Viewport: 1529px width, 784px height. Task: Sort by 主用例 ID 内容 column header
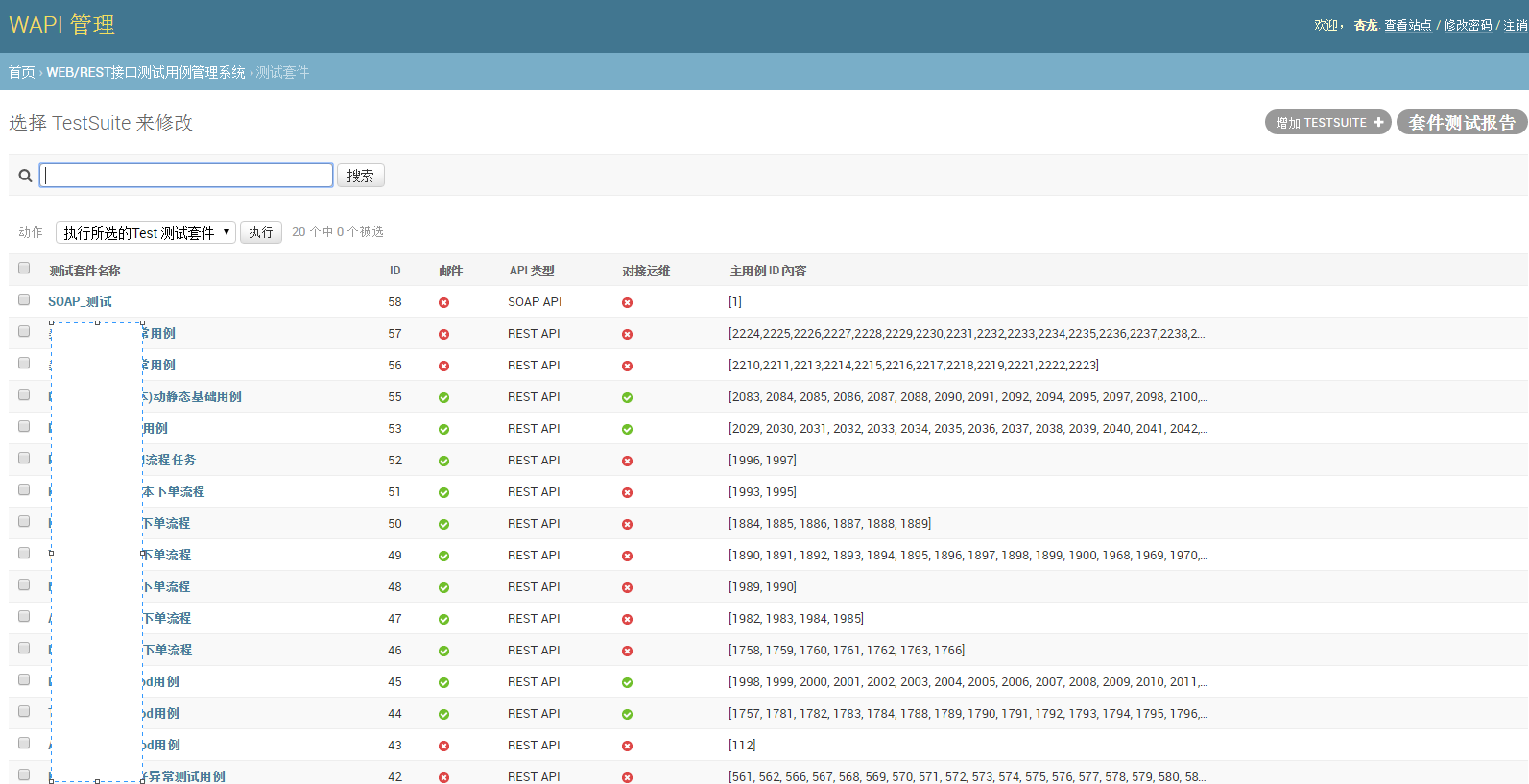768,271
